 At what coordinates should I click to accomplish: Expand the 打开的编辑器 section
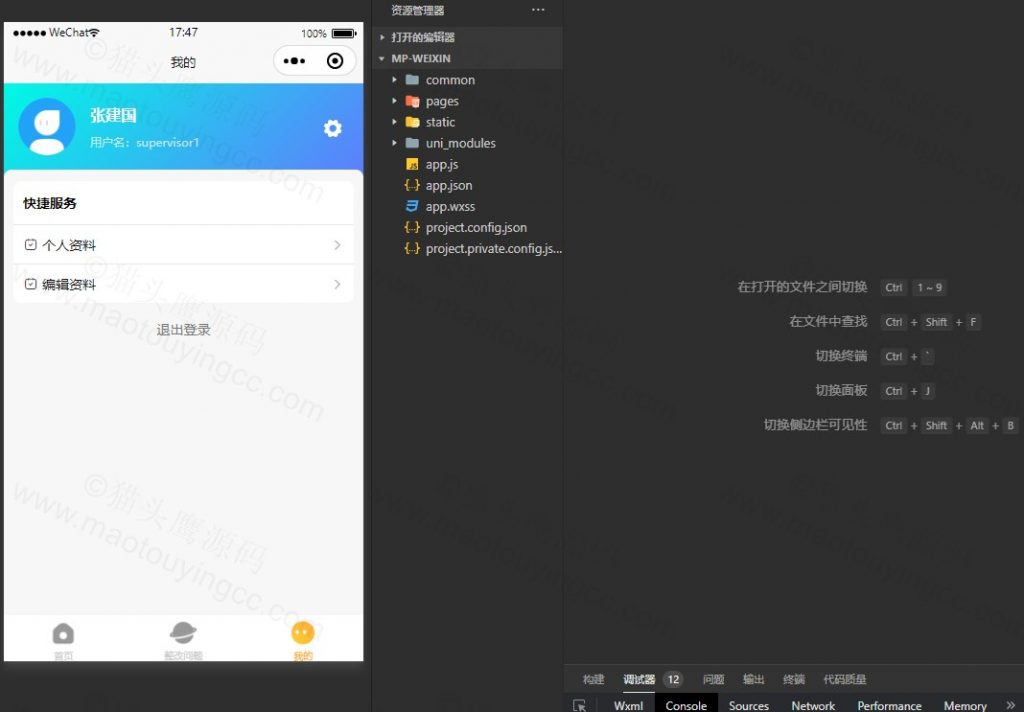pyautogui.click(x=382, y=37)
